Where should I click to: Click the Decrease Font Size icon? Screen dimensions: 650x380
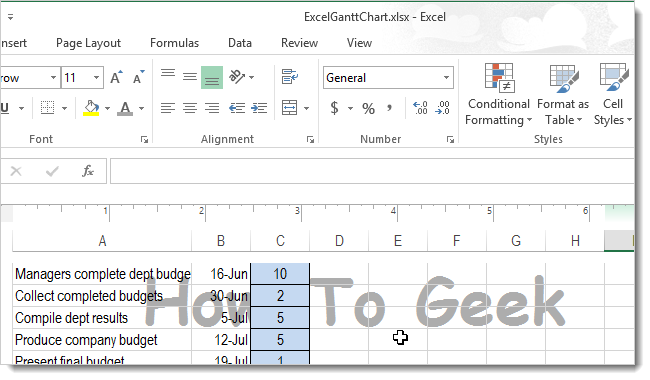tap(138, 77)
